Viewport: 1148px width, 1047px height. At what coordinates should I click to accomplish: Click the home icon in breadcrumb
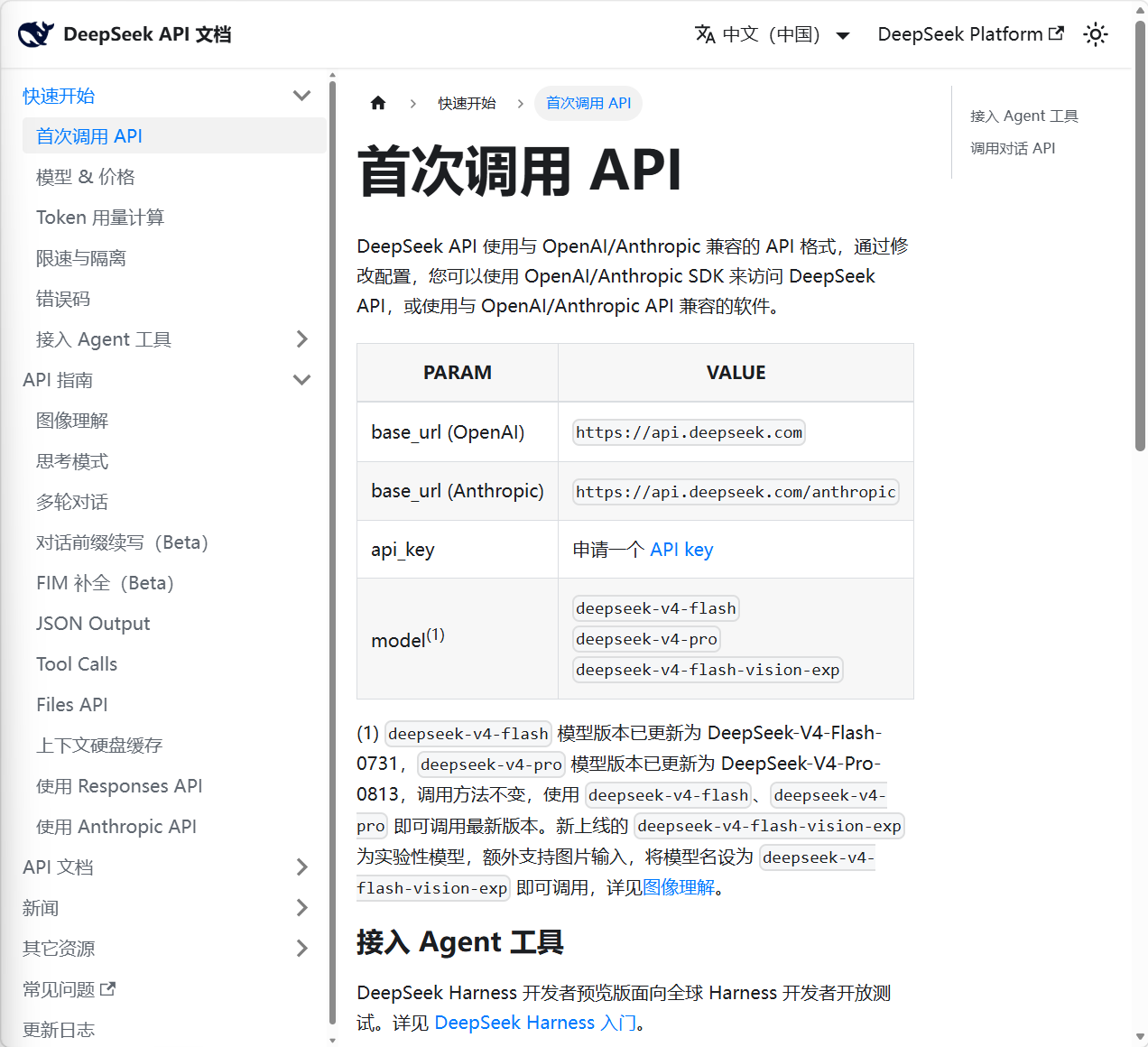click(x=378, y=103)
